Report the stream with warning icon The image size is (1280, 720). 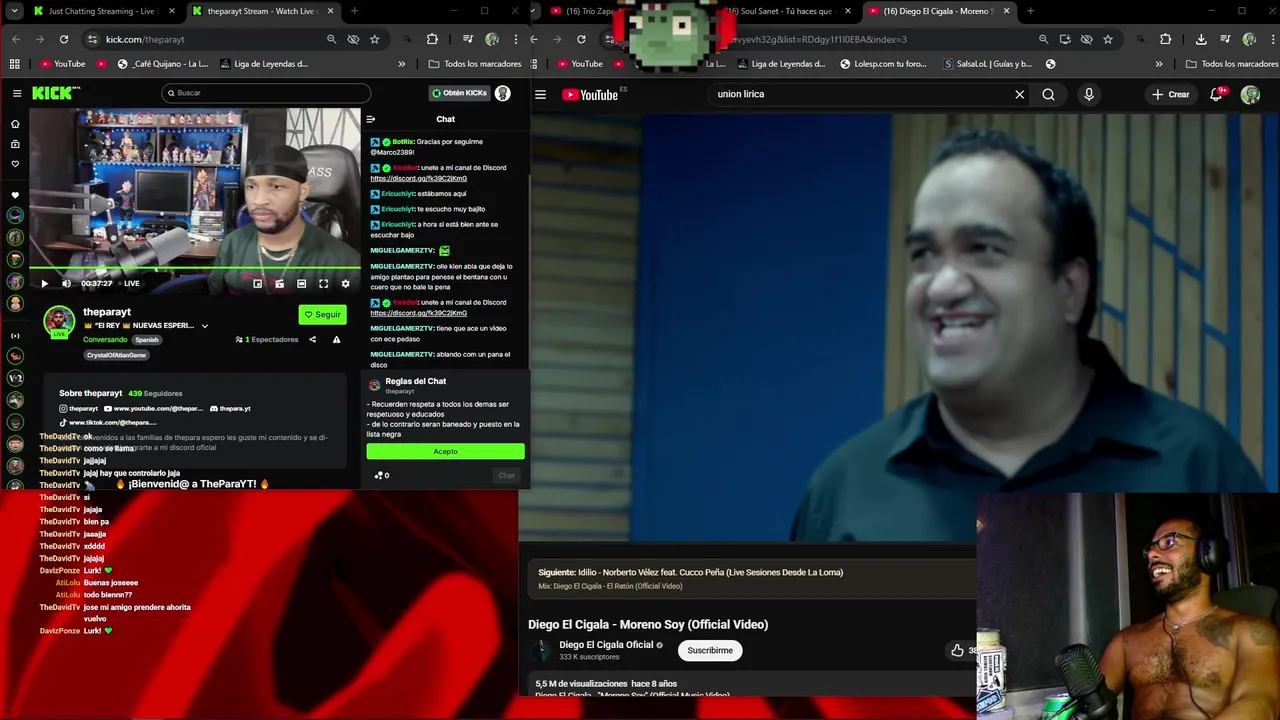point(336,339)
